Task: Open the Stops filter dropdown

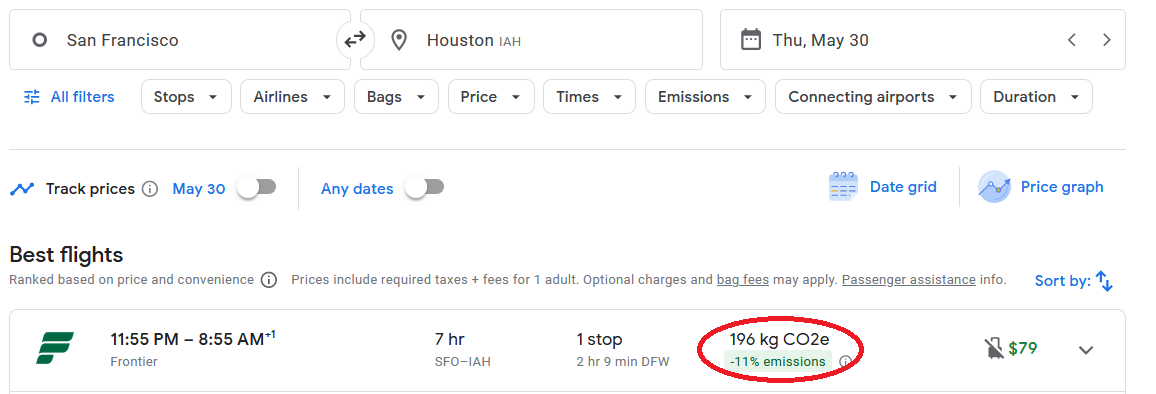Action: point(186,97)
